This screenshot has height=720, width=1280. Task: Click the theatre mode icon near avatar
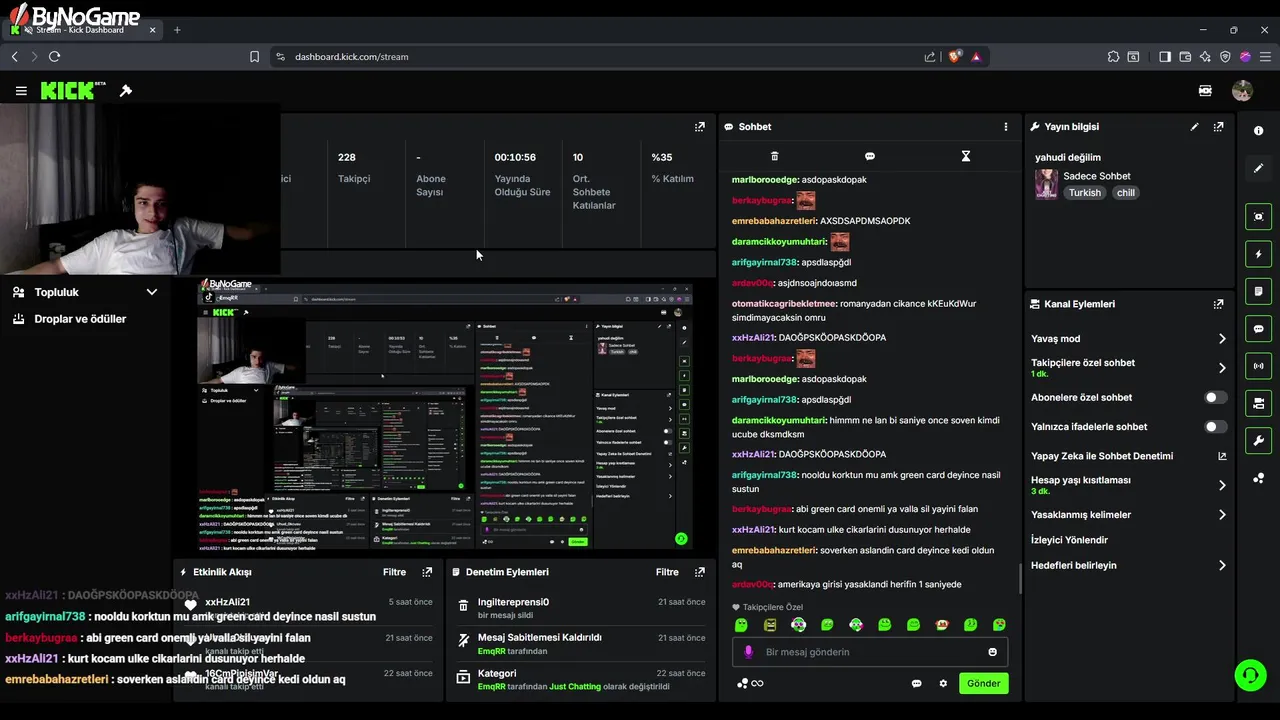click(1205, 91)
